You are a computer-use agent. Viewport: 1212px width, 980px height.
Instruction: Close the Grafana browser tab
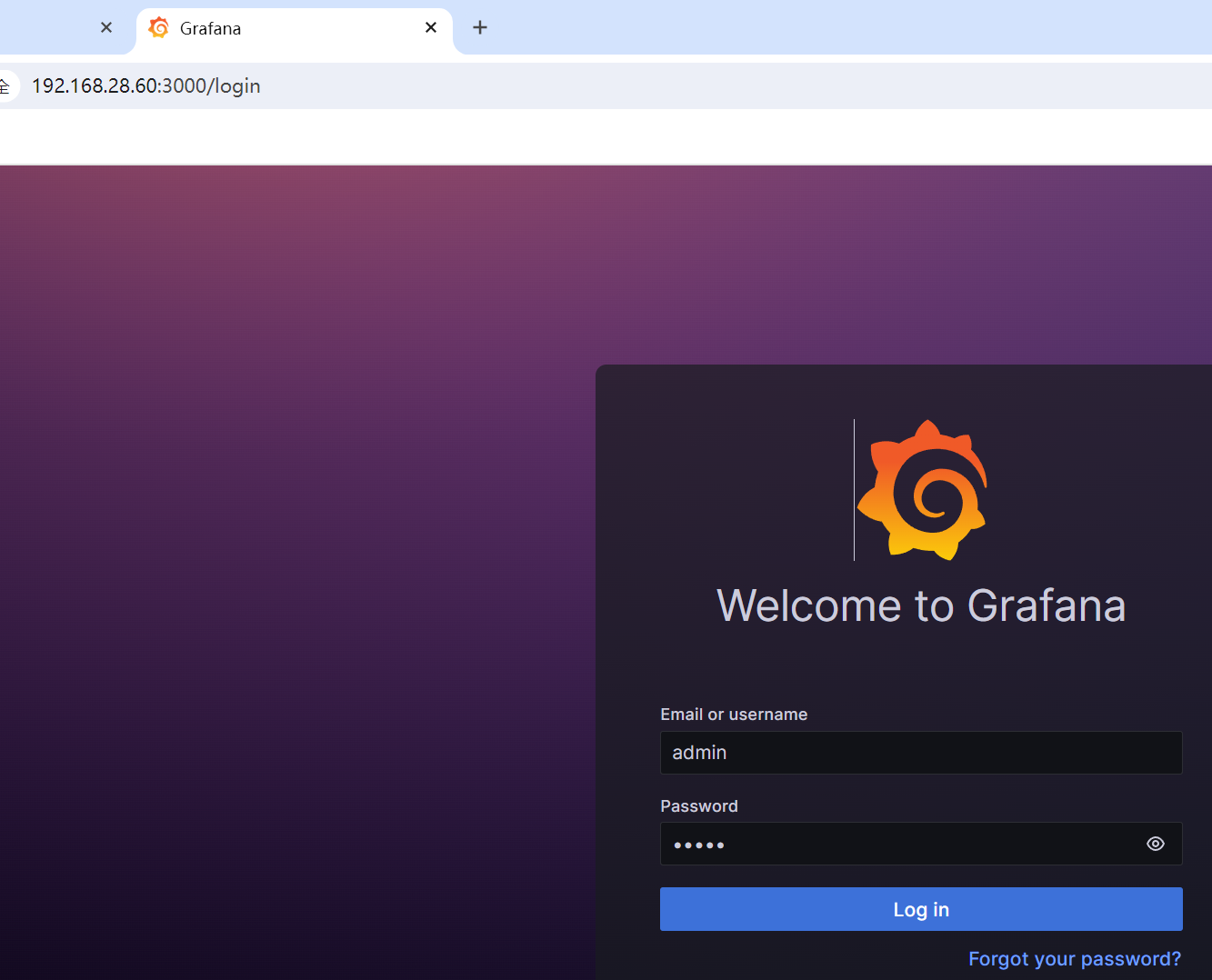[431, 27]
